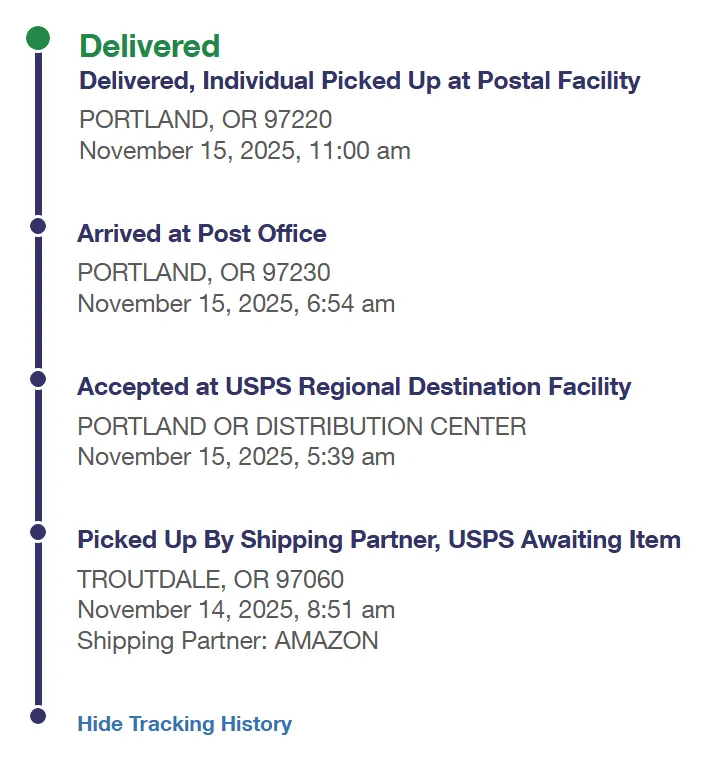This screenshot has height=766, width=726.
Task: Click the green Delivered status dot
Action: [x=38, y=39]
